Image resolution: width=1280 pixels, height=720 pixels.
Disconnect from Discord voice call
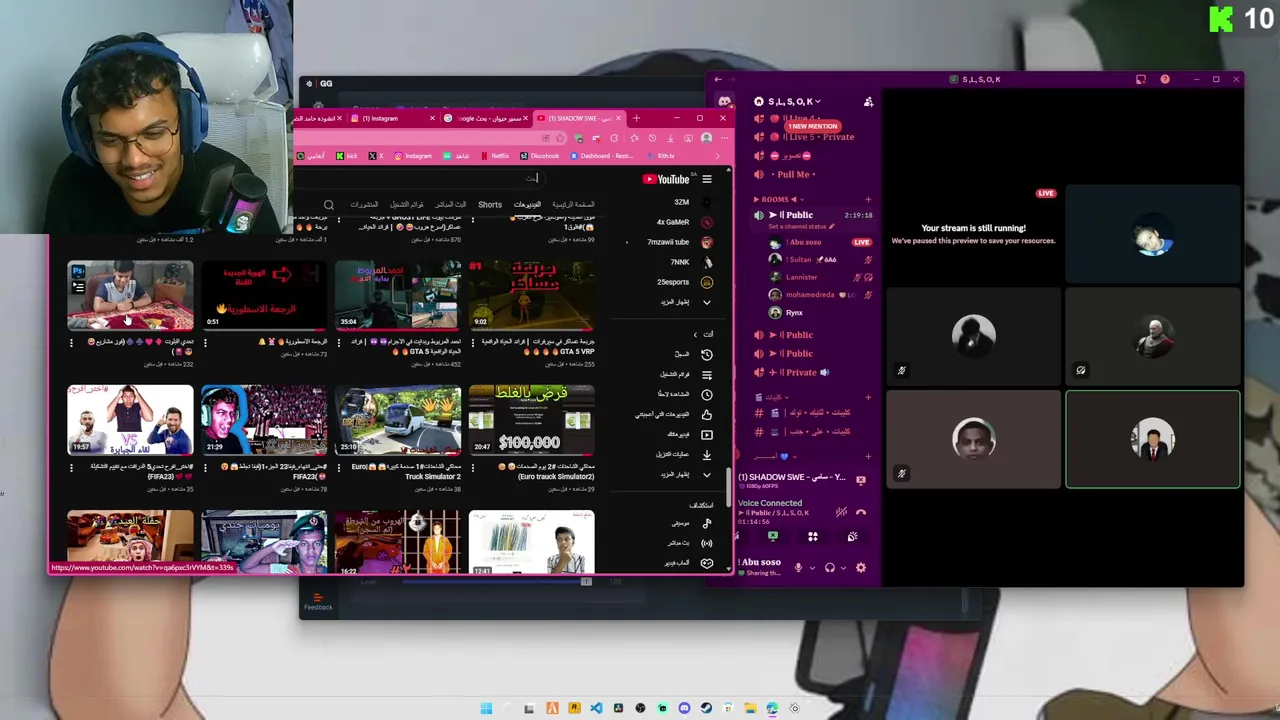click(x=860, y=512)
